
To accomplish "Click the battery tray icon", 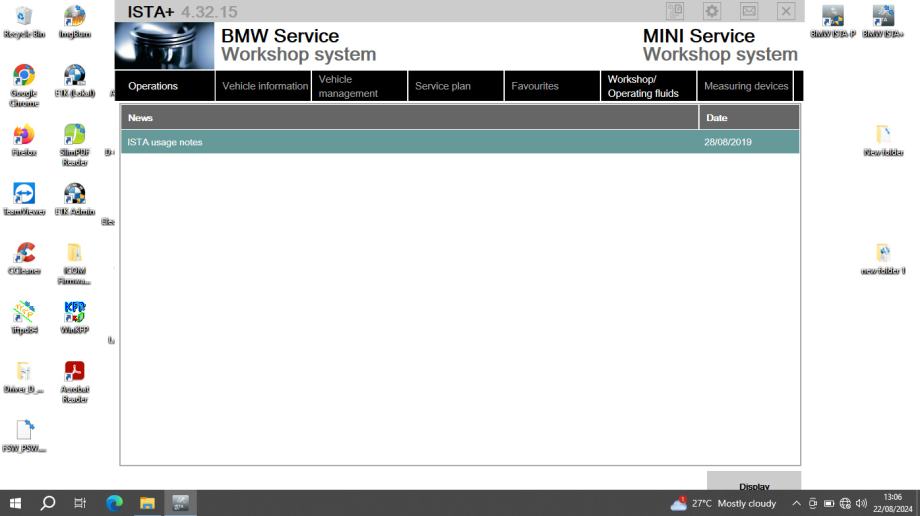I will (829, 503).
